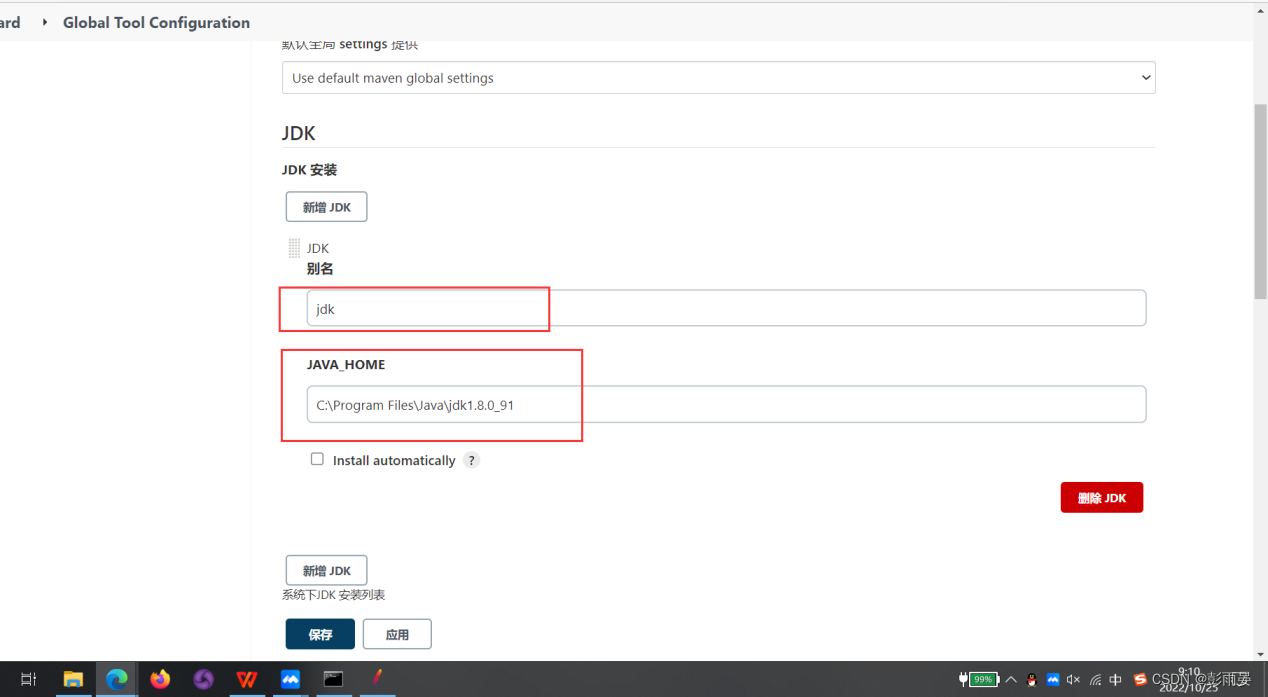1268x697 pixels.
Task: Click the Use default maven global settings selector
Action: coord(719,77)
